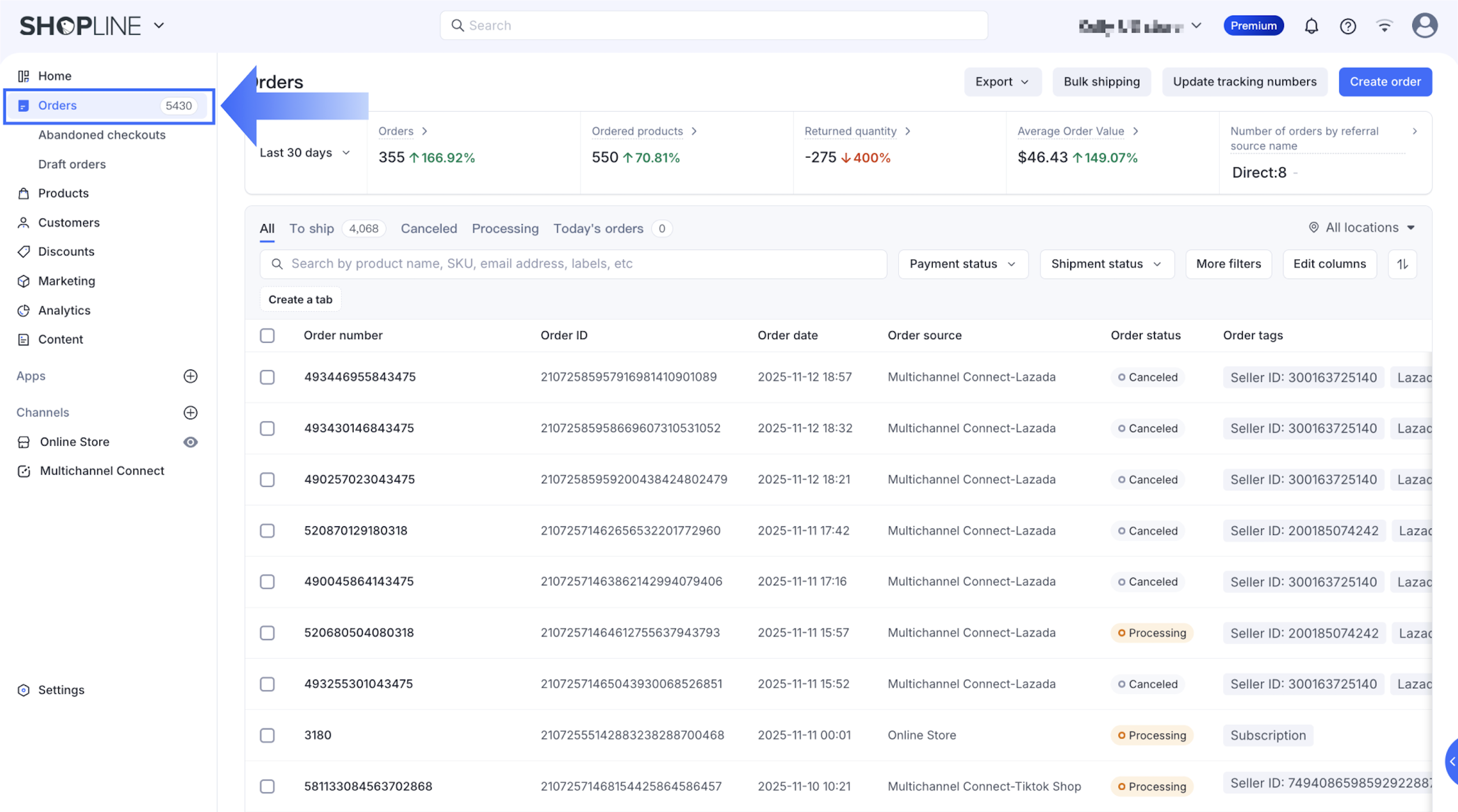1458x812 pixels.
Task: Select checkbox for order 3180
Action: pyautogui.click(x=267, y=735)
